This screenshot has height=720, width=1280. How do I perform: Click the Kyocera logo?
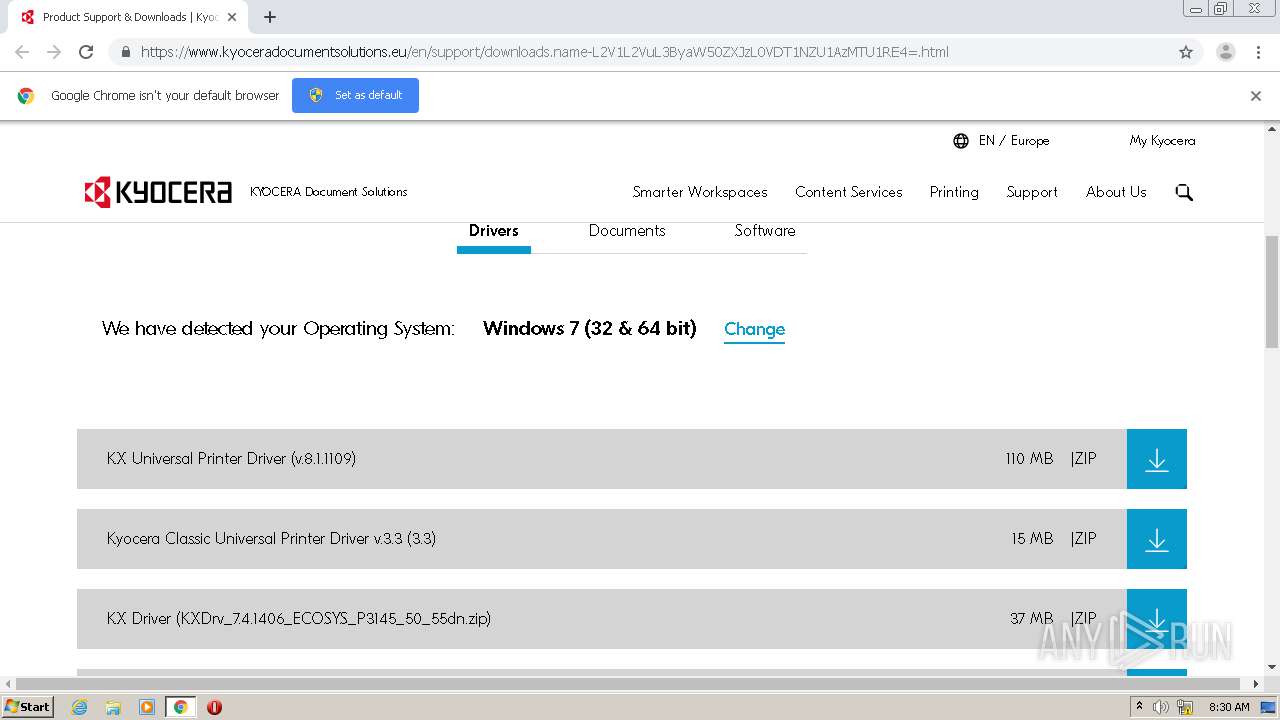(158, 192)
